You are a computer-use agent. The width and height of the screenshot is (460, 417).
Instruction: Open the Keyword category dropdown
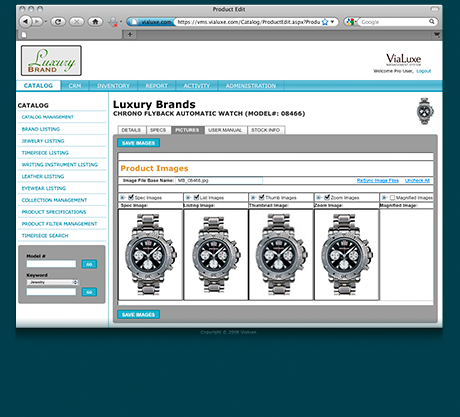[53, 282]
